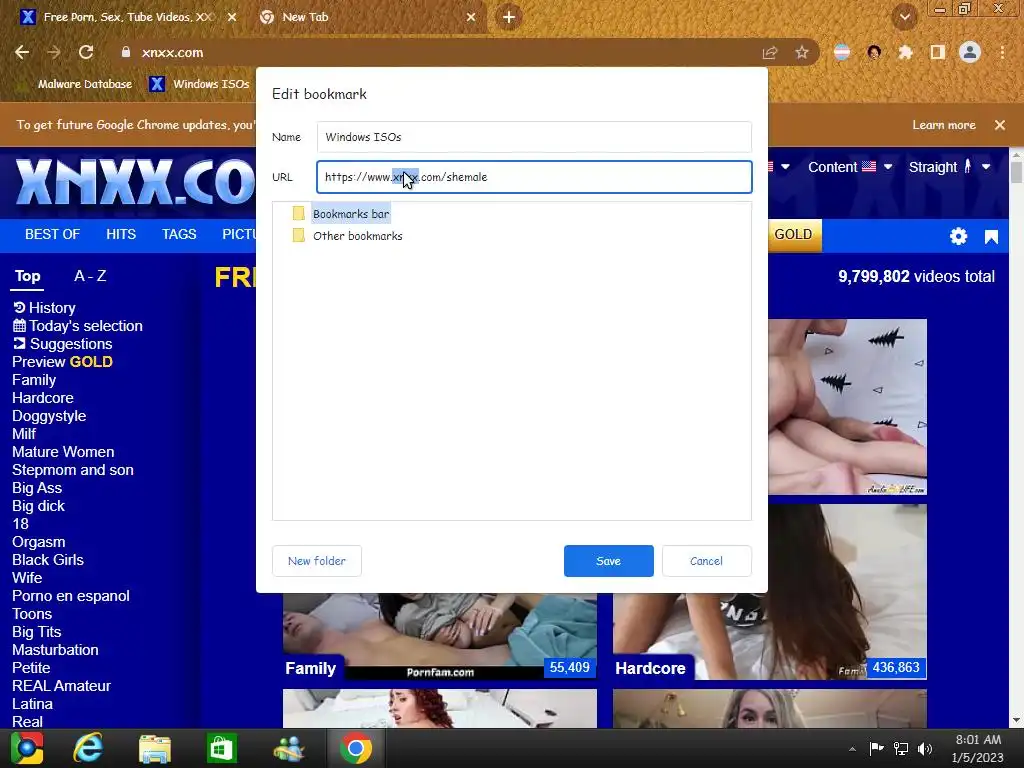Click the bookmark star in the address bar
The width and height of the screenshot is (1024, 768).
tap(802, 52)
